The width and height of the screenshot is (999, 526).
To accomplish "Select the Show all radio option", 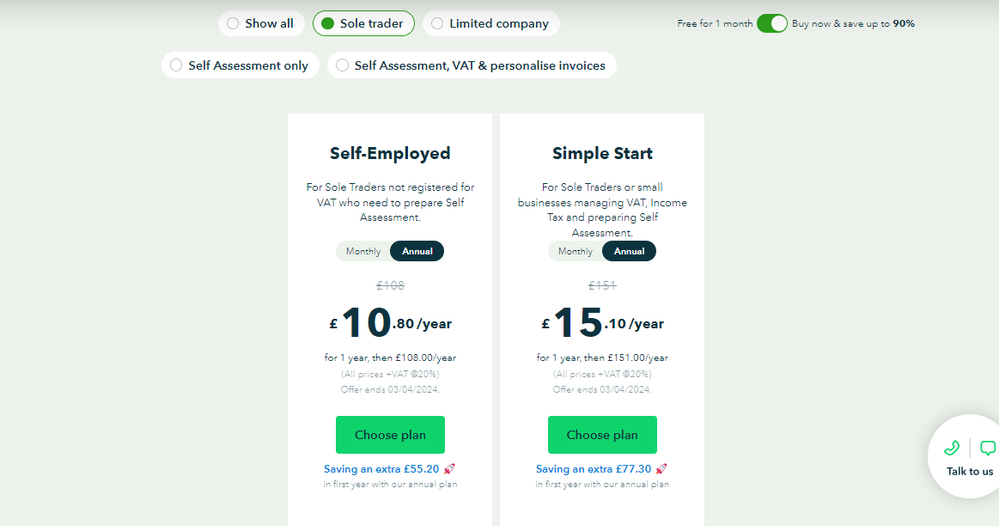I will 260,23.
